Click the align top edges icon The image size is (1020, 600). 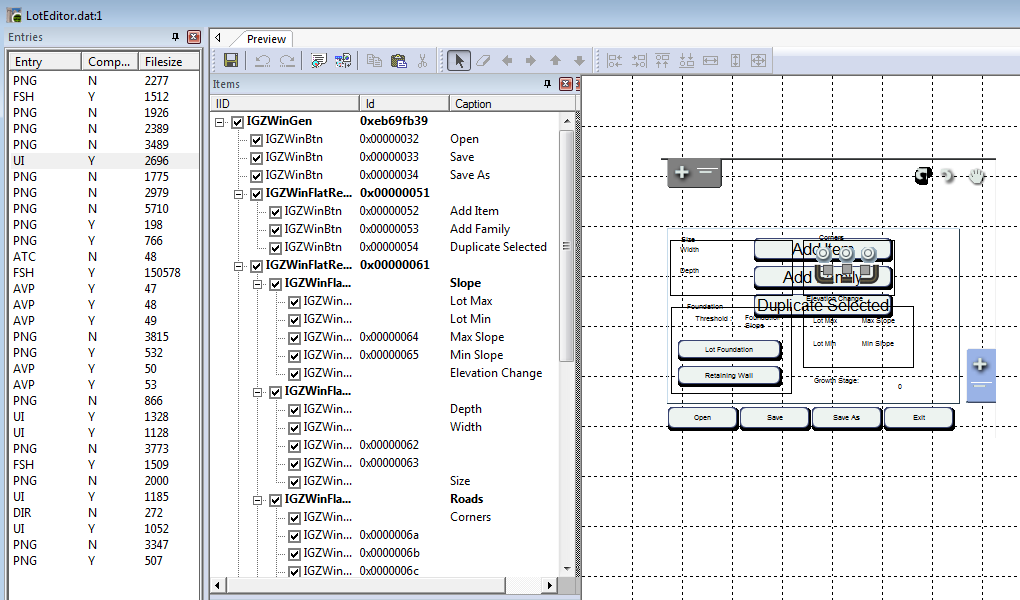662,61
